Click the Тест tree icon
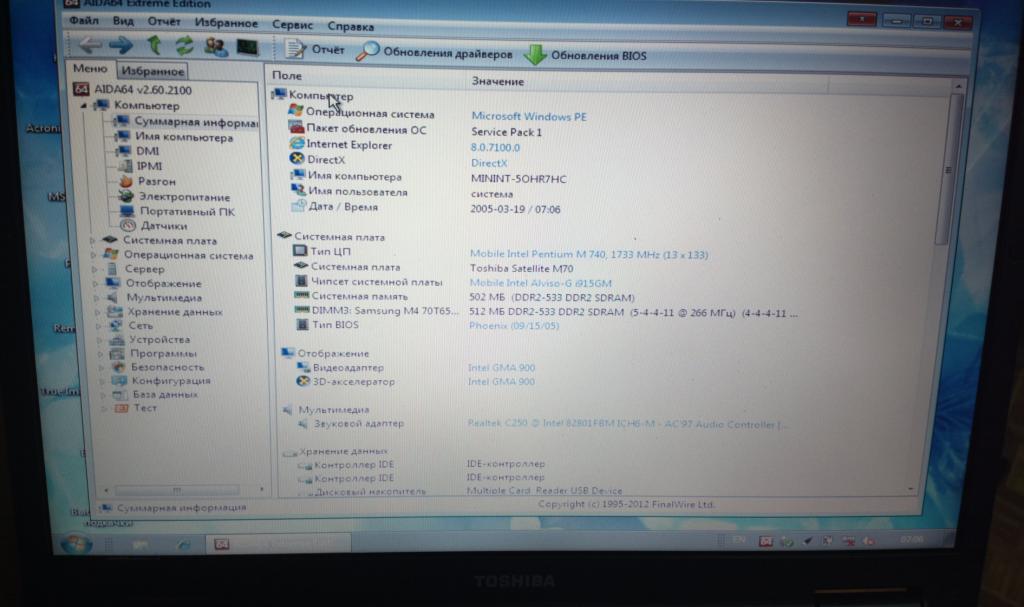The width and height of the screenshot is (1024, 607). (121, 408)
